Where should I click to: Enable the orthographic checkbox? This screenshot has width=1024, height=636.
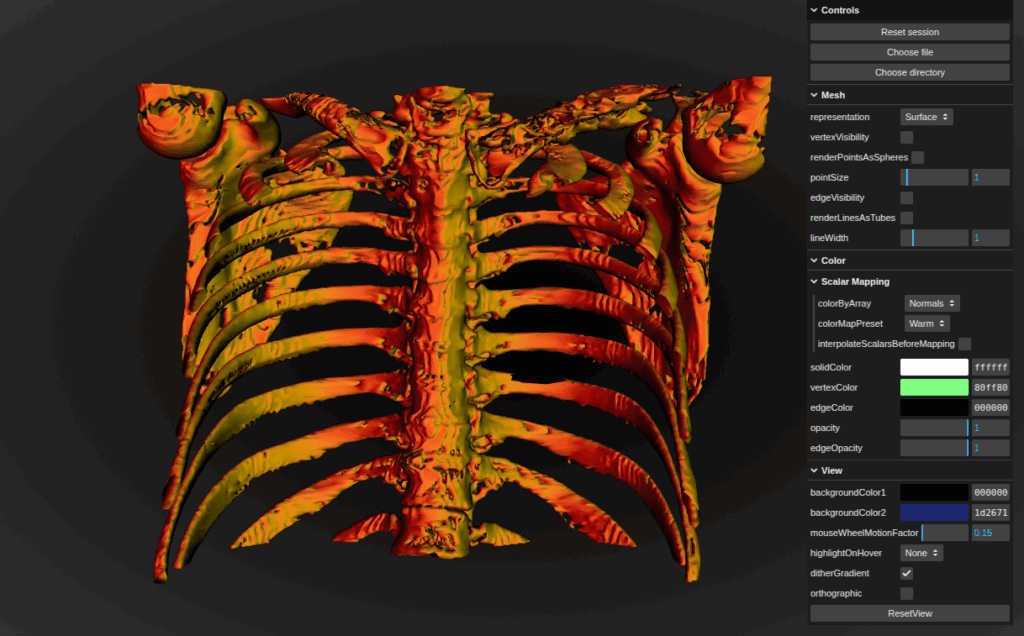click(906, 593)
